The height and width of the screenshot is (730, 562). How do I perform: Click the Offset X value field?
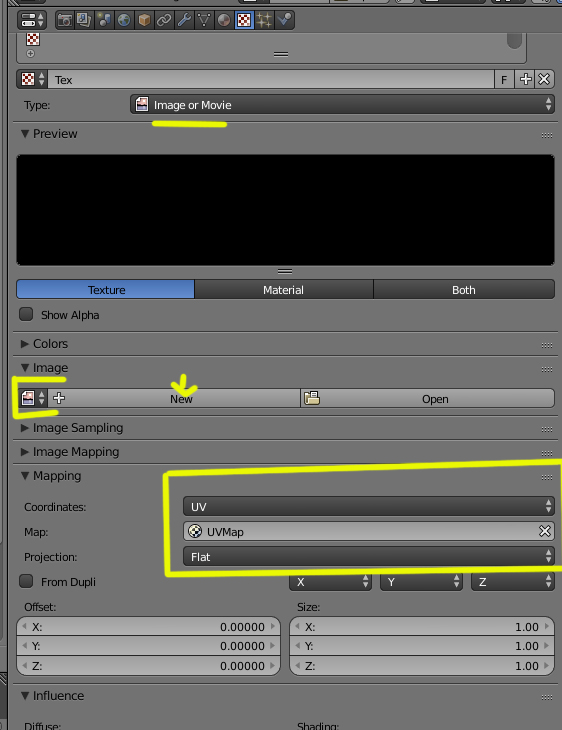149,627
